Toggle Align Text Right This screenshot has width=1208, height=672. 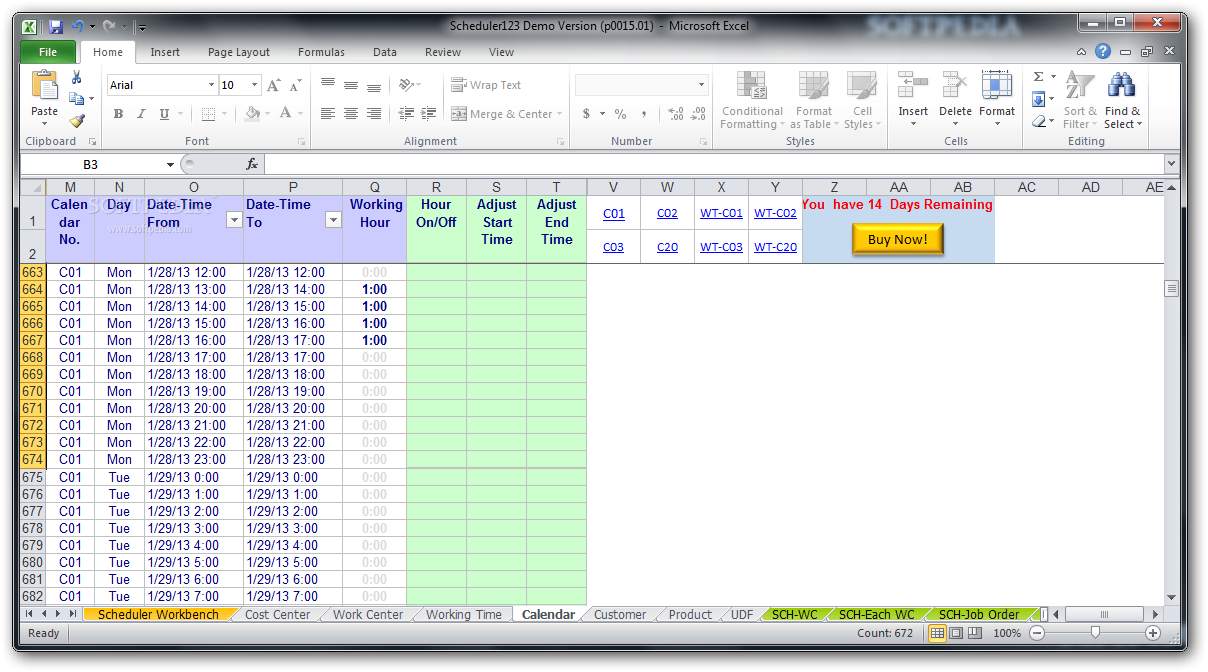point(374,114)
